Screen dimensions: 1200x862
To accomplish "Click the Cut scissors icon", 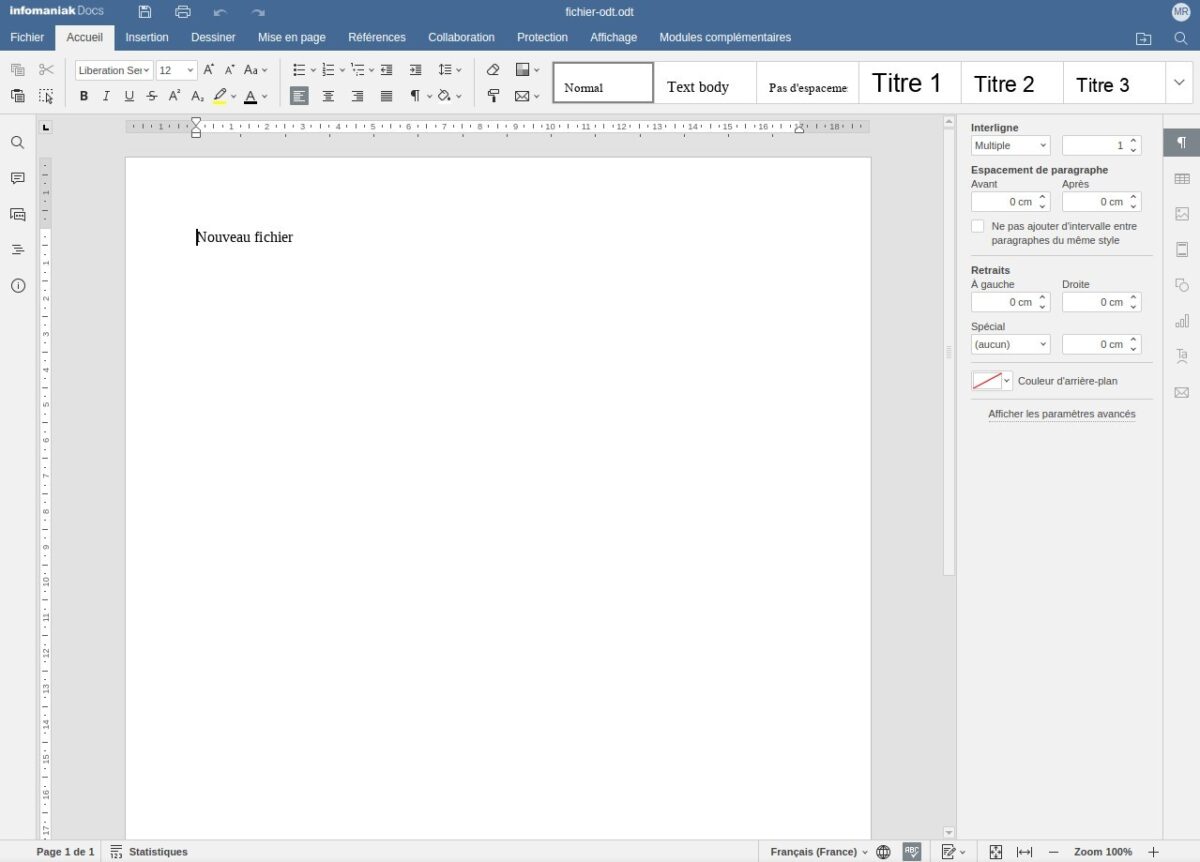I will pos(46,70).
